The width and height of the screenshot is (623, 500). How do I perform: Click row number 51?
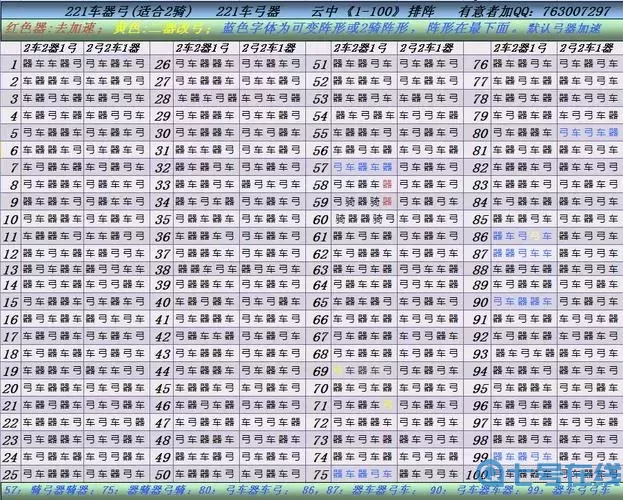(x=320, y=64)
